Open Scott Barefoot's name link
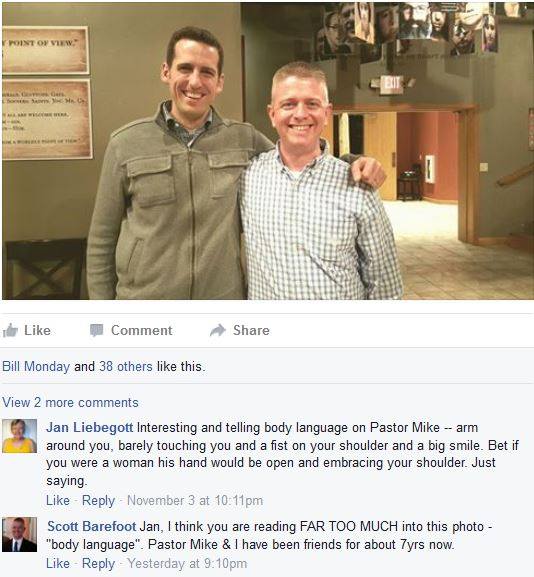 click(x=92, y=526)
